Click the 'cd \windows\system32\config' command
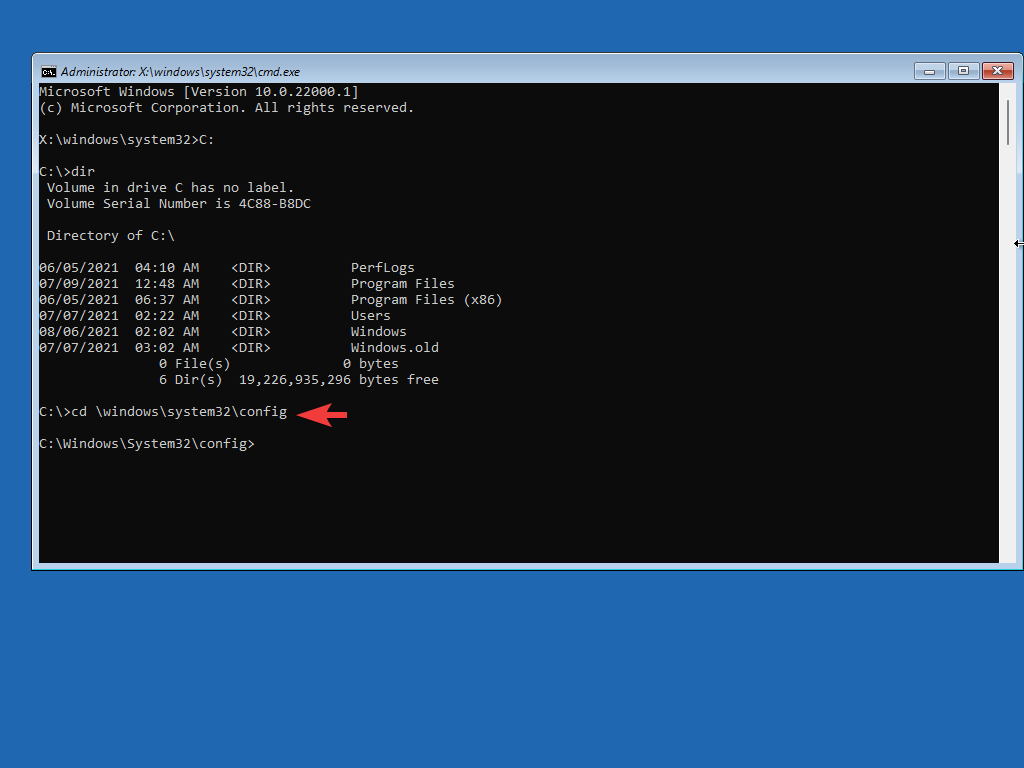 point(179,411)
